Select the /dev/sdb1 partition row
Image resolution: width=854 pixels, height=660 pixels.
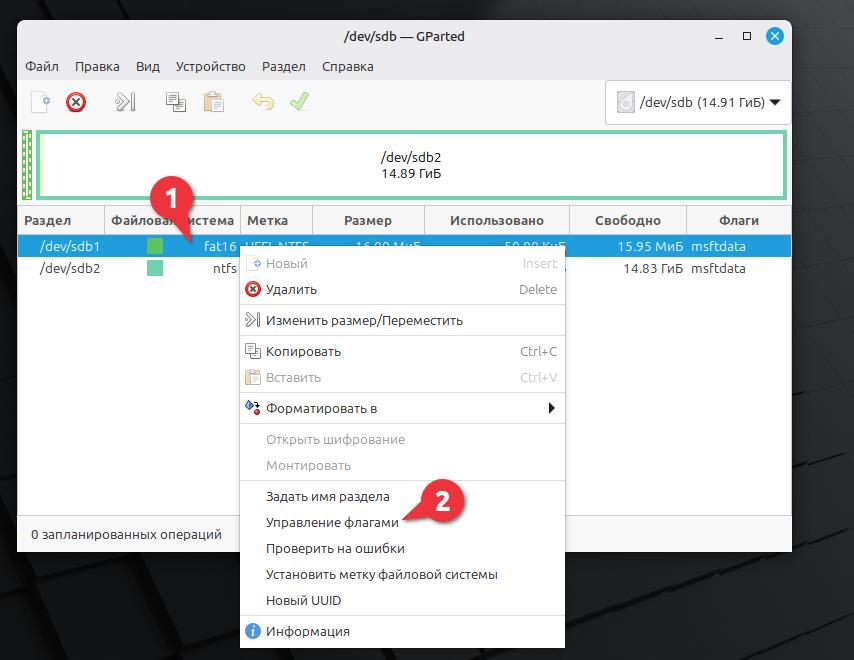point(404,246)
